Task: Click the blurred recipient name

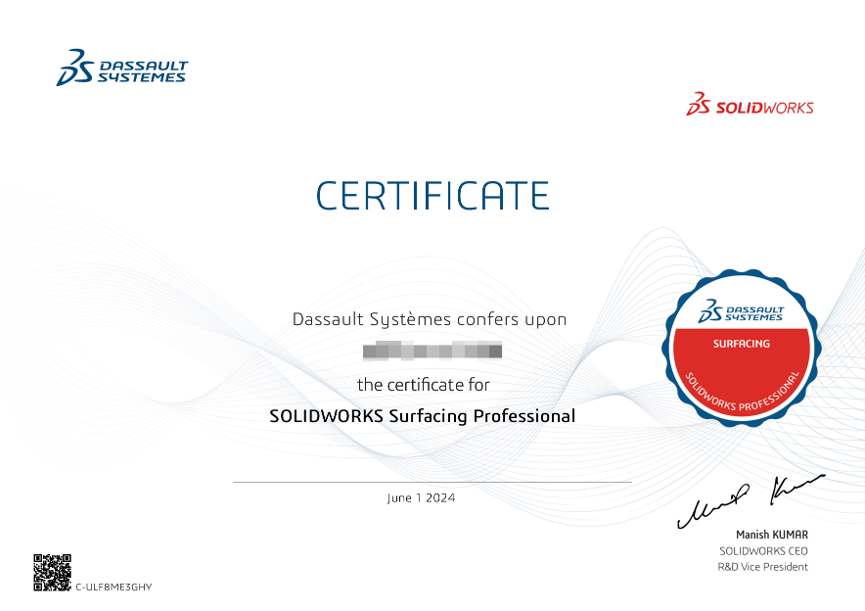Action: [x=432, y=351]
